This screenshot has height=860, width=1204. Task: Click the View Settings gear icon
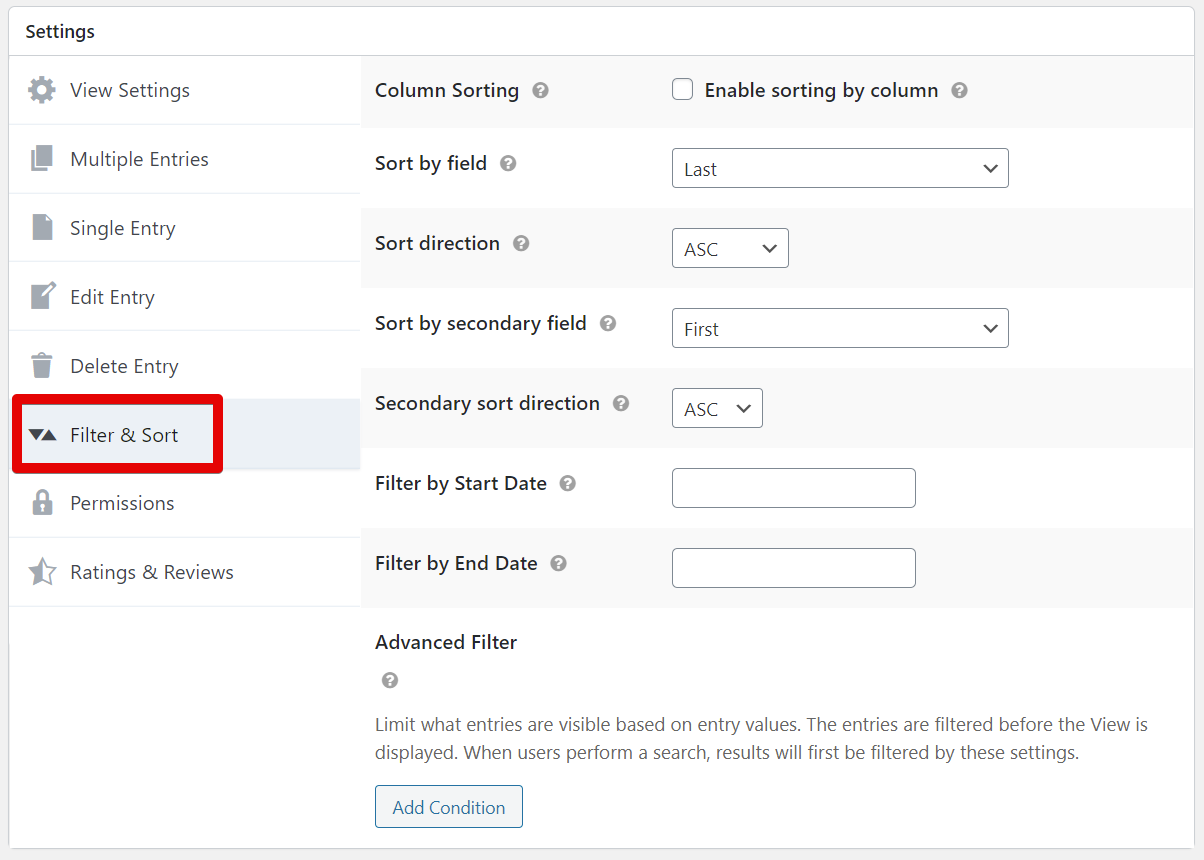point(42,90)
